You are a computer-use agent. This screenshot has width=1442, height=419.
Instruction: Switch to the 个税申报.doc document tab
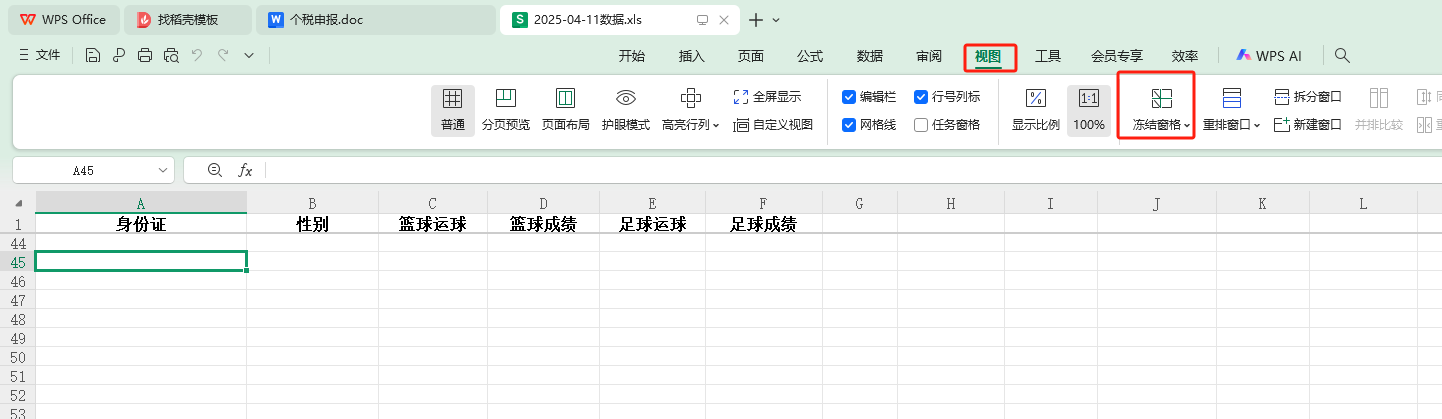click(x=325, y=20)
